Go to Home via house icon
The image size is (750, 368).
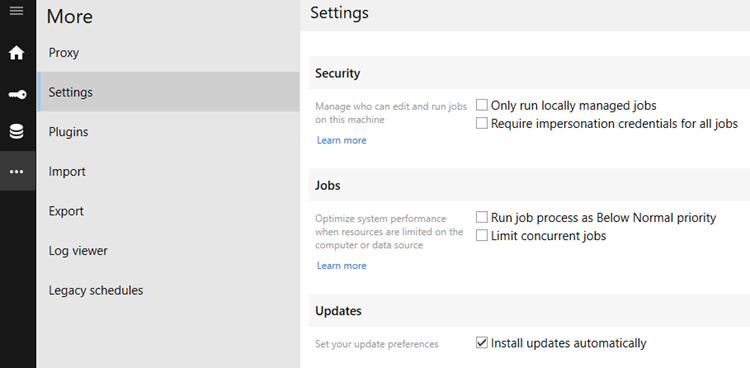click(x=17, y=53)
